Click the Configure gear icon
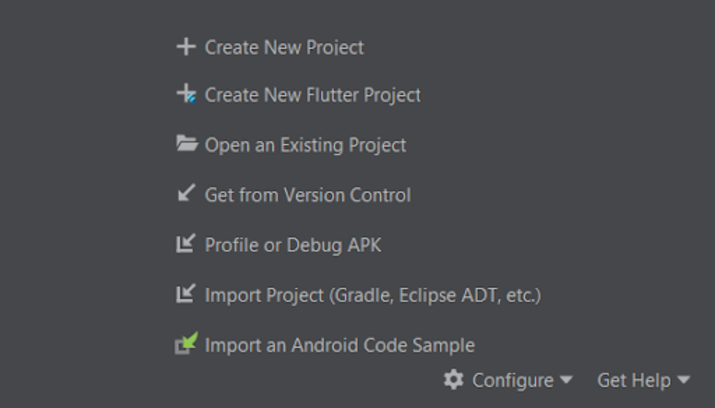715x408 pixels. pos(454,380)
